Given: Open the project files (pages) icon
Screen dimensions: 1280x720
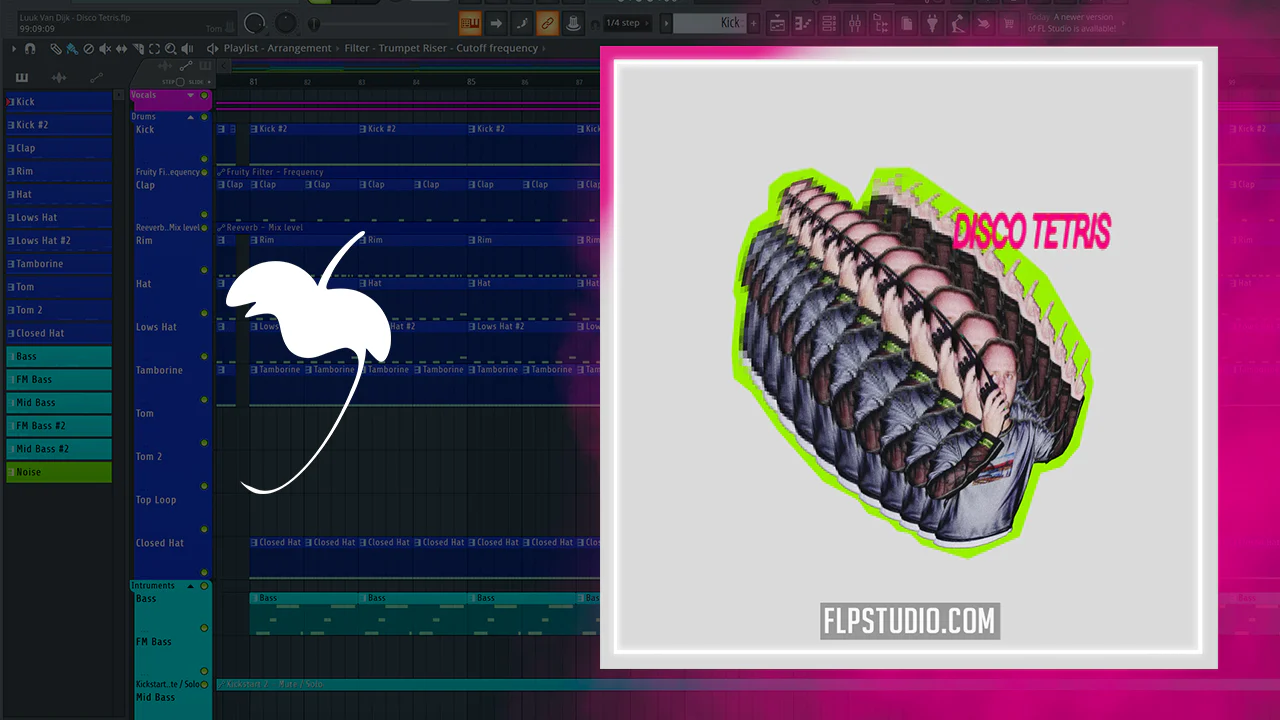Looking at the screenshot, I should [907, 23].
